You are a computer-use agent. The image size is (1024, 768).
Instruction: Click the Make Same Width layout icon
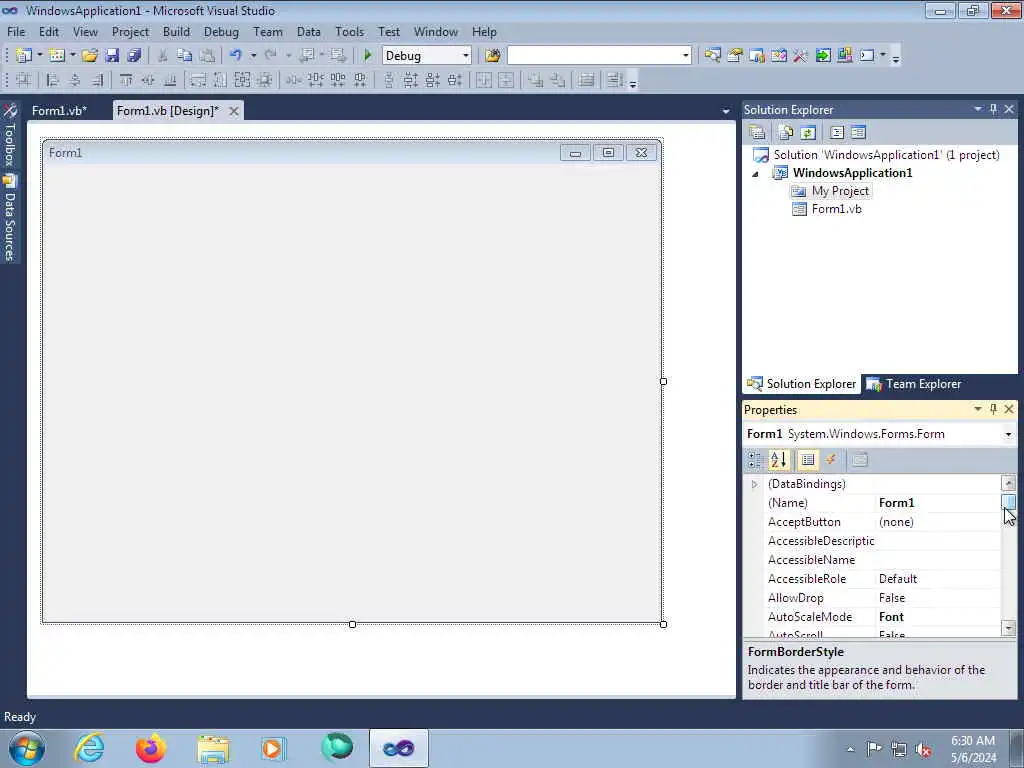(198, 80)
